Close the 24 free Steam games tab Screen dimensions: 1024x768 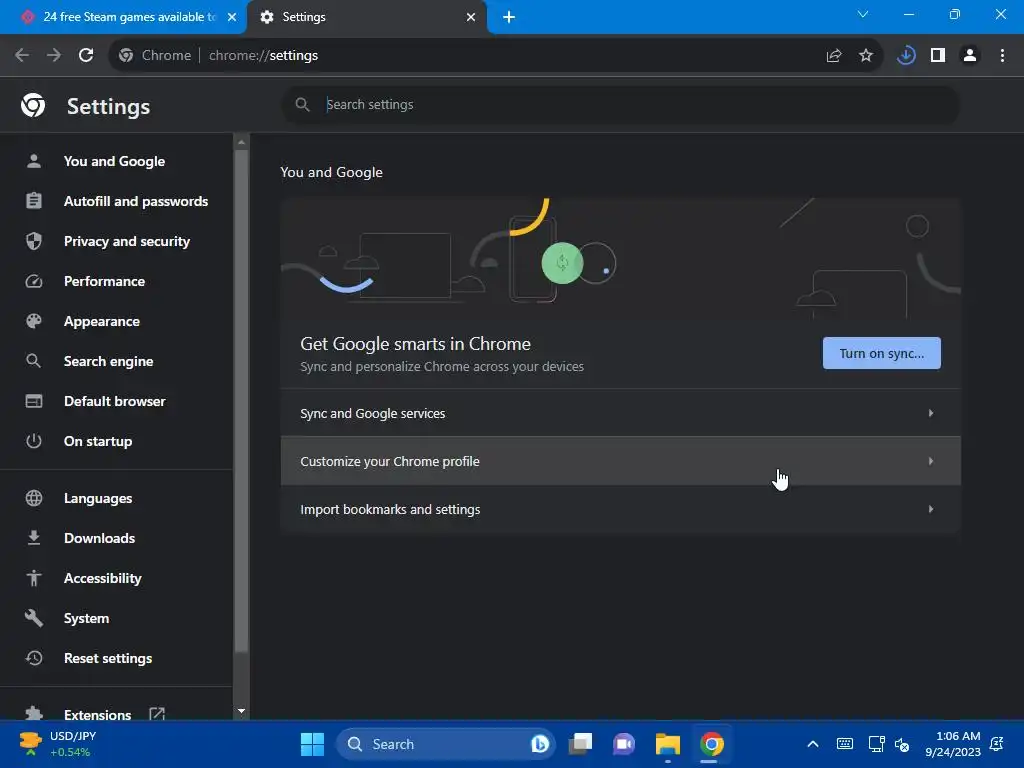[232, 17]
